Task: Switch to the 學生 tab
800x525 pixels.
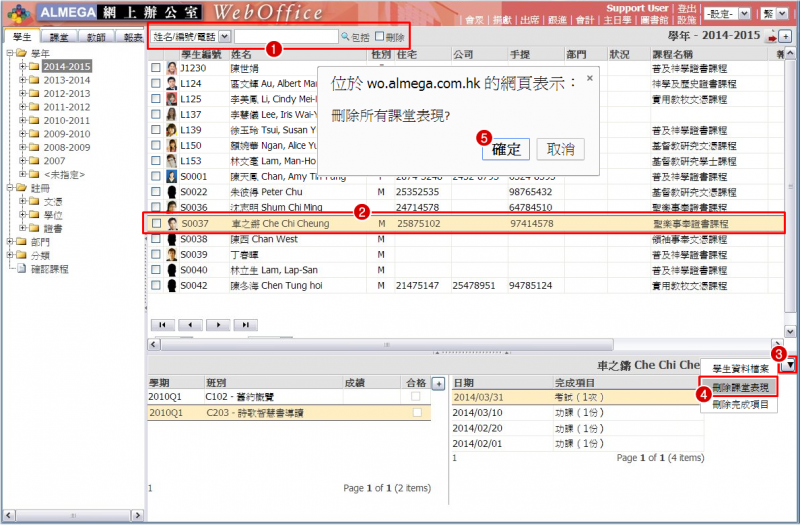Action: pos(22,37)
